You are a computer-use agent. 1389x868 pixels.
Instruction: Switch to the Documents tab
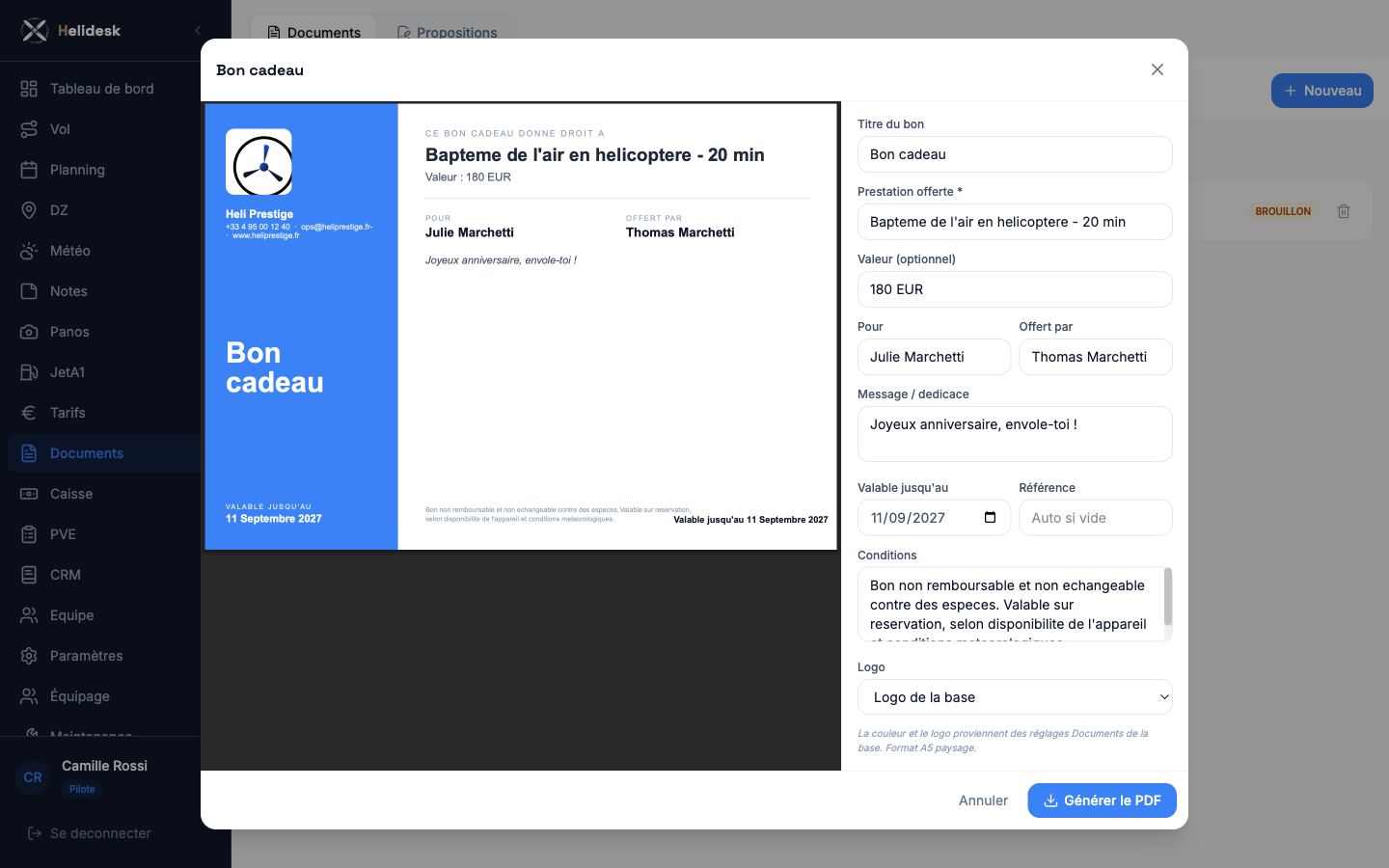[x=313, y=33]
